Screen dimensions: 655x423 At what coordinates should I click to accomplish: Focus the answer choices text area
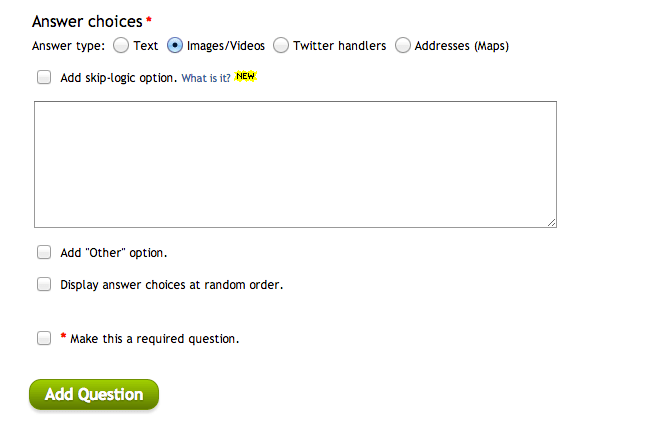click(295, 164)
